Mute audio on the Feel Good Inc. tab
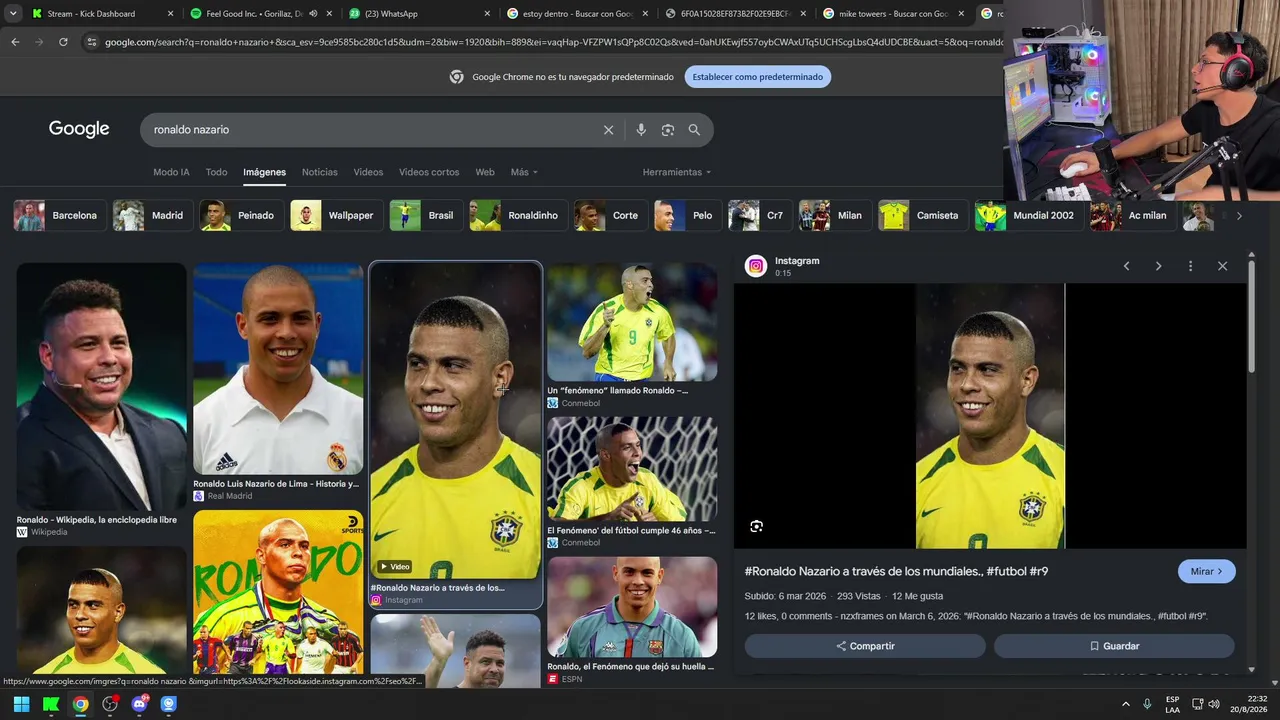1280x720 pixels. 313,14
